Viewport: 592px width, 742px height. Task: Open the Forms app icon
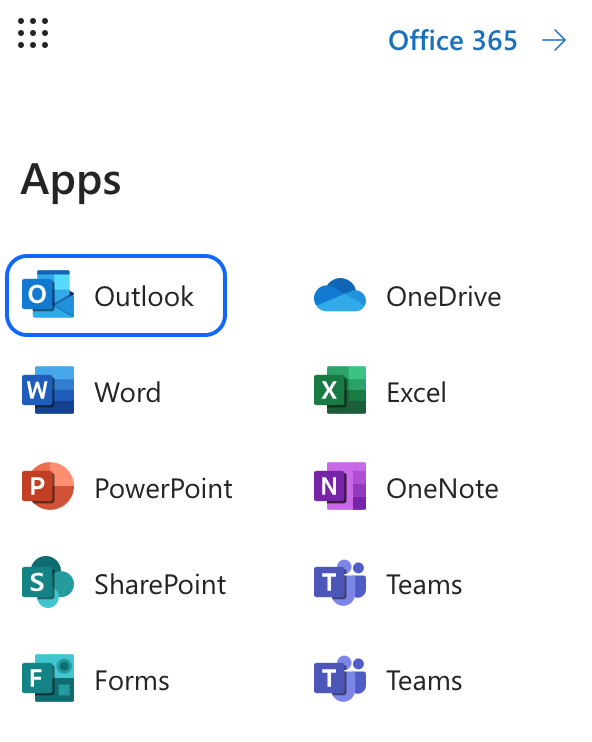coord(48,678)
